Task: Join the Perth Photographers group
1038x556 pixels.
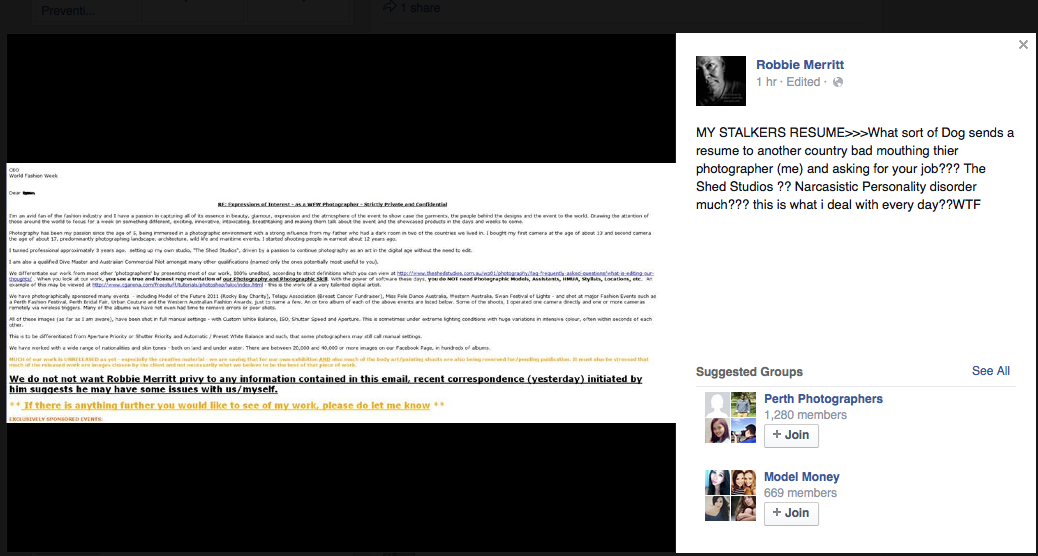Action: coord(791,435)
